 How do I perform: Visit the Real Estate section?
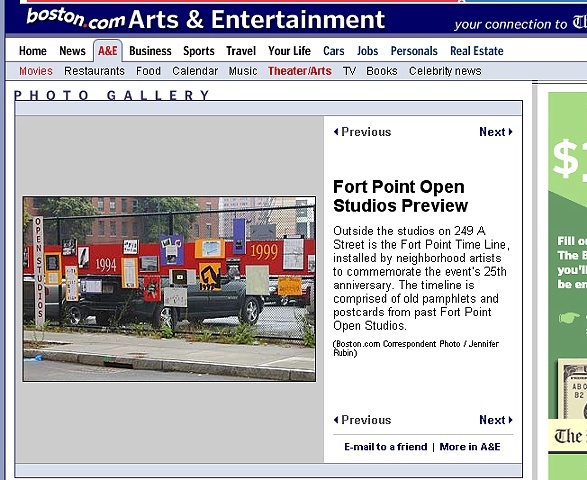coord(477,51)
